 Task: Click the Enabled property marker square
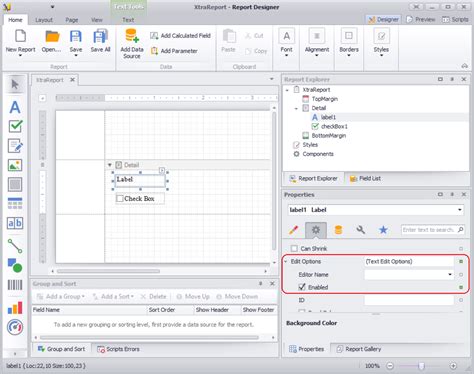point(461,287)
